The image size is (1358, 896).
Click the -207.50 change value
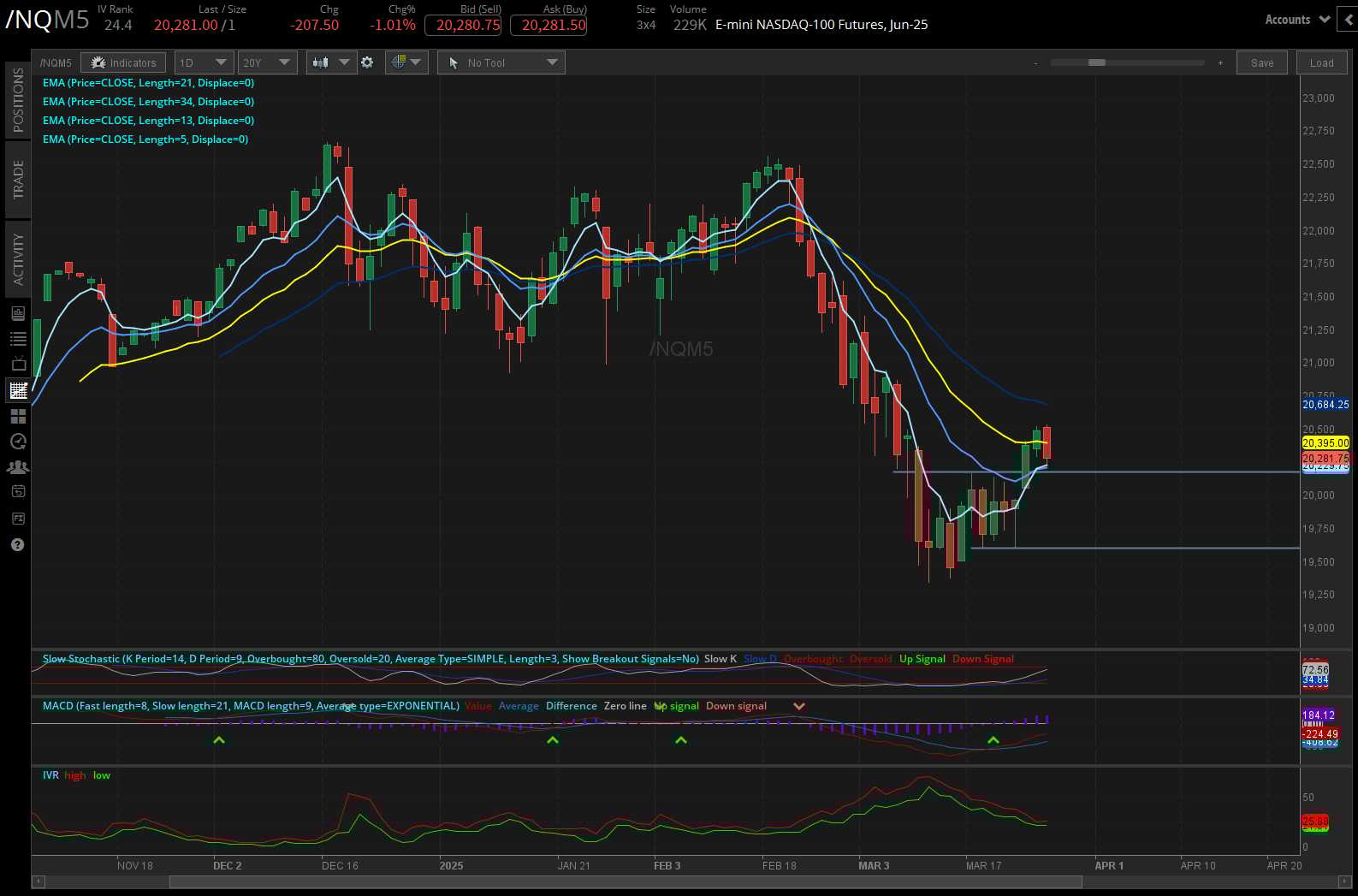coord(314,25)
